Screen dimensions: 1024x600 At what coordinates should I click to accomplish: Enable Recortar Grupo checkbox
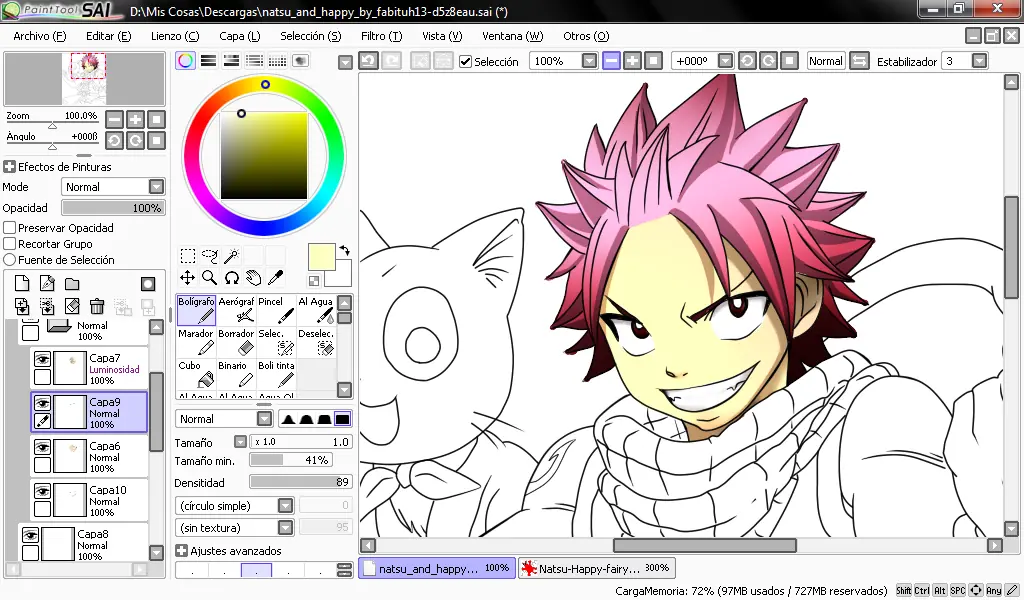click(x=10, y=244)
